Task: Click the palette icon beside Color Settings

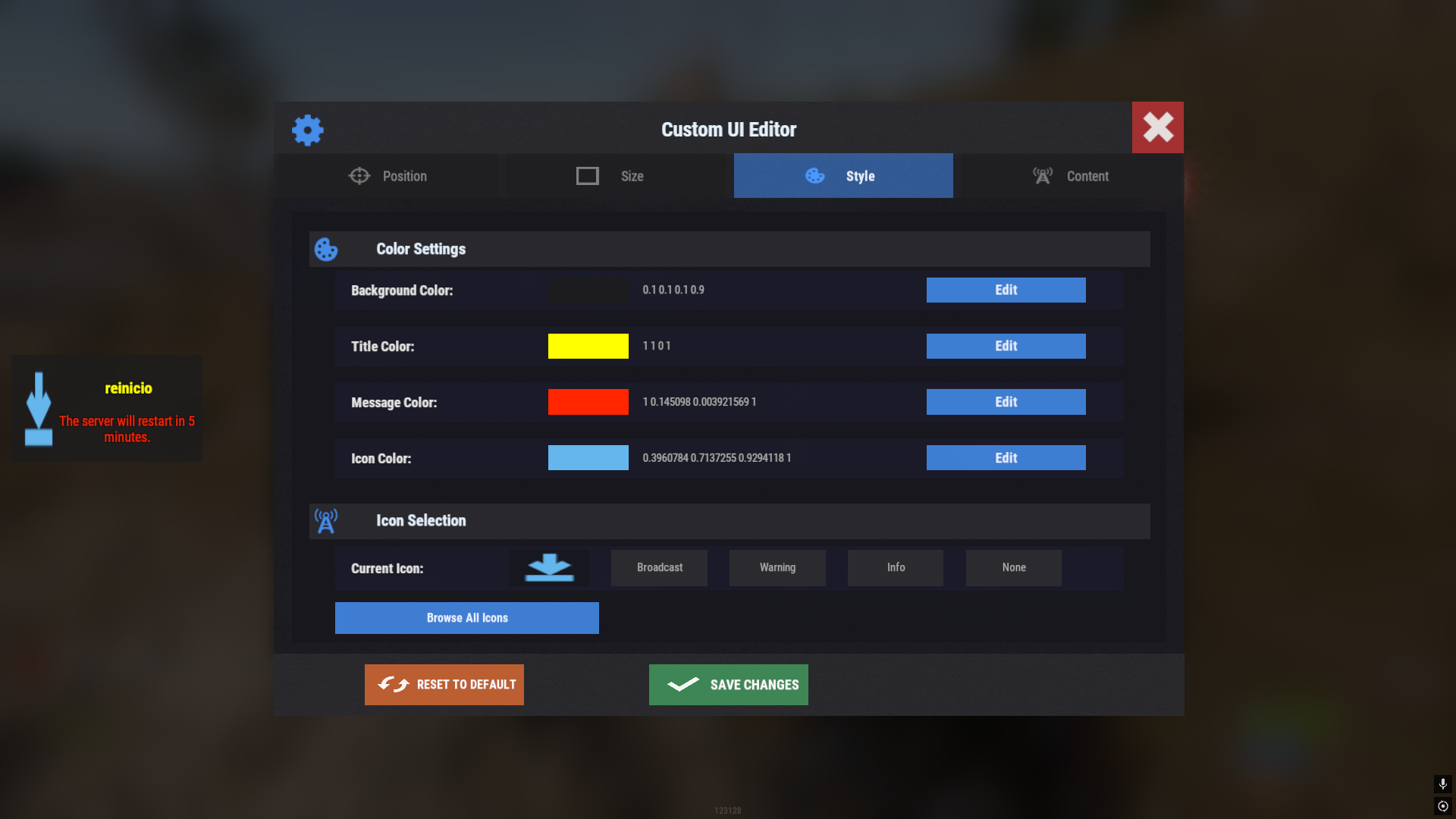Action: [x=326, y=249]
